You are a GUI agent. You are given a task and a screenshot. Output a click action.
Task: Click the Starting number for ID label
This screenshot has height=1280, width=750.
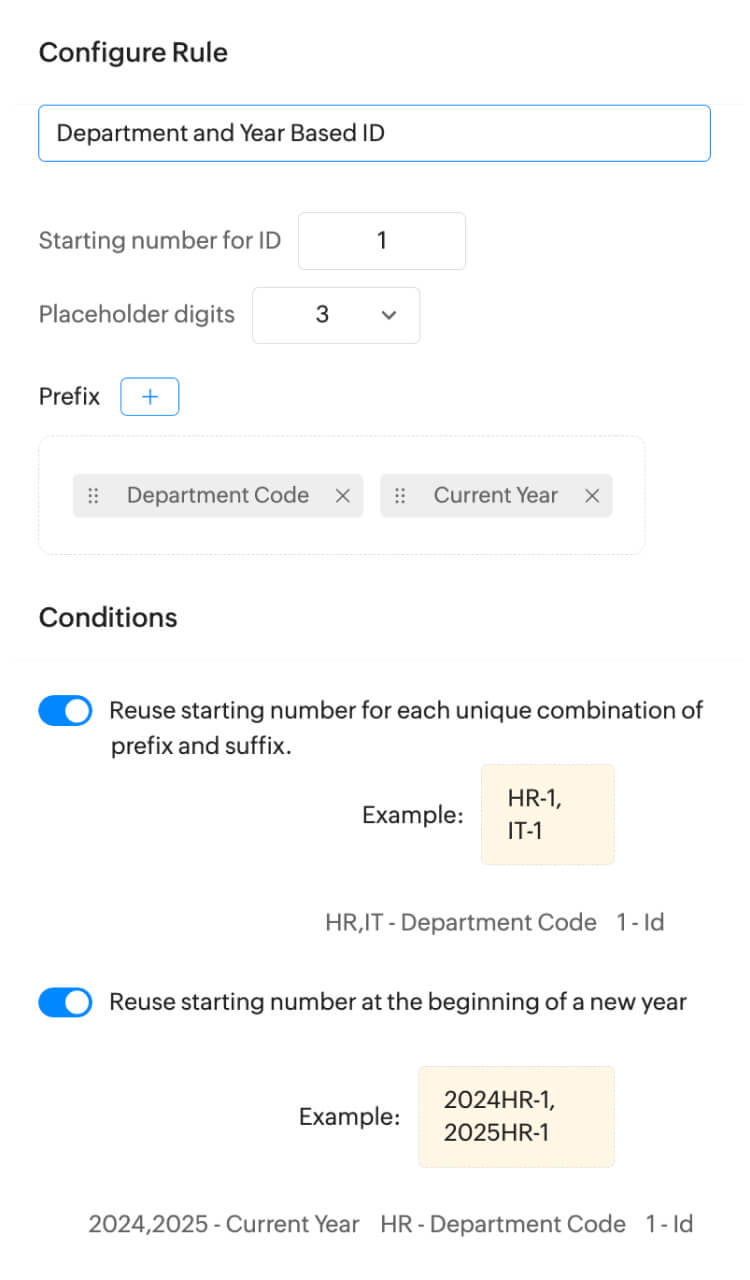[x=160, y=241]
